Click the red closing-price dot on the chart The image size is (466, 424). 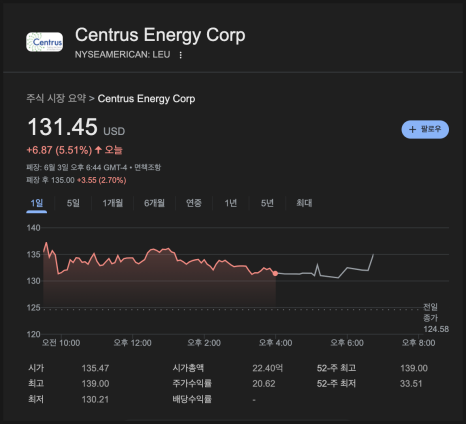coord(275,273)
